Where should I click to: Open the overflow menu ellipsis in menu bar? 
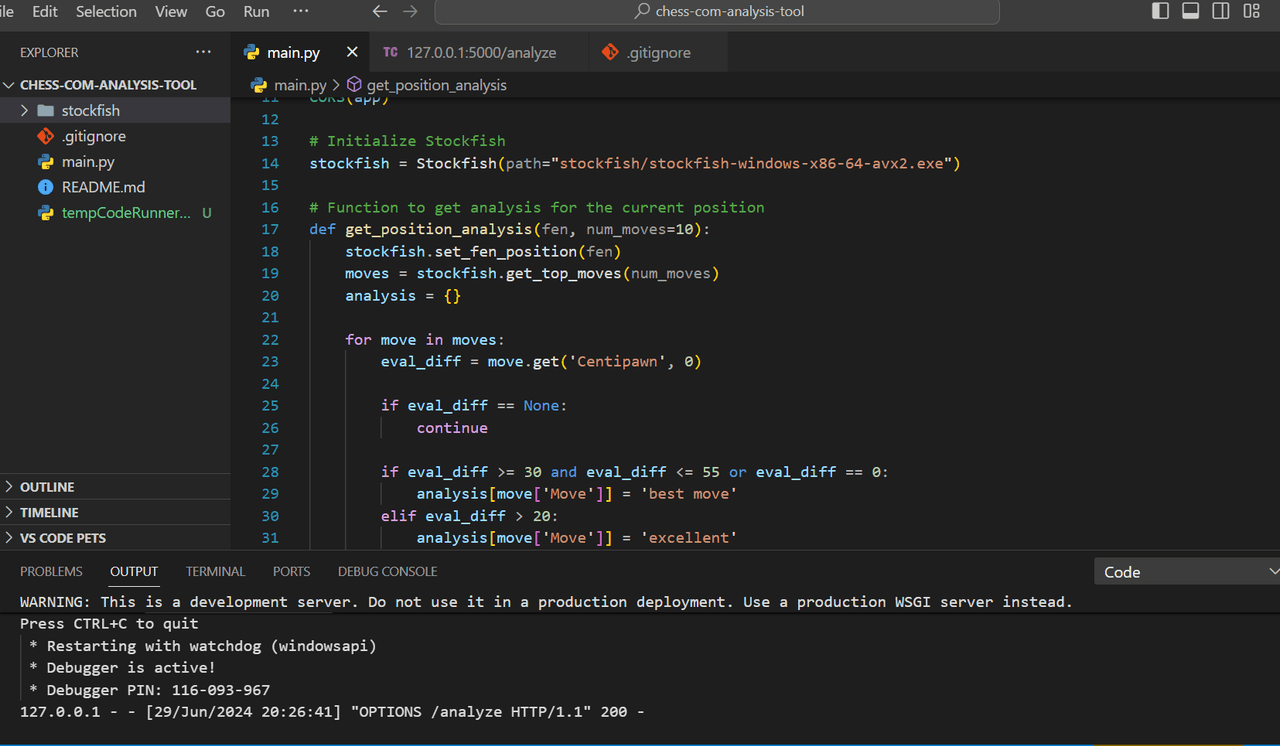pyautogui.click(x=300, y=11)
